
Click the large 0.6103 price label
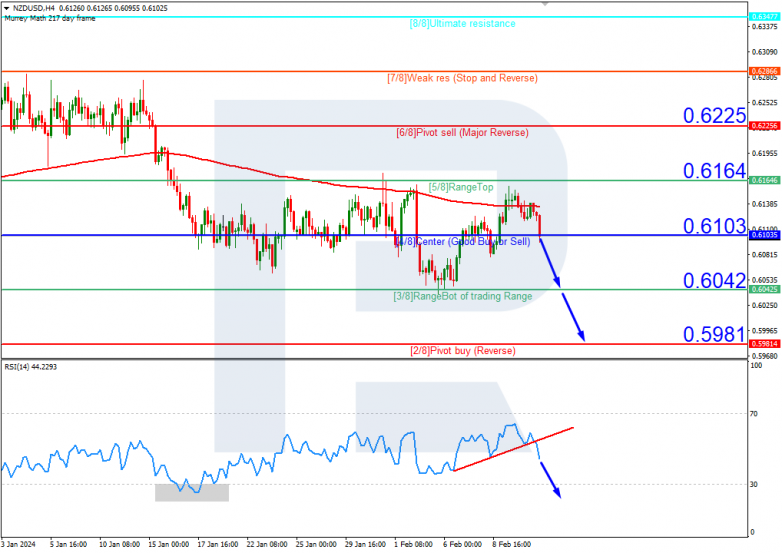pyautogui.click(x=714, y=226)
